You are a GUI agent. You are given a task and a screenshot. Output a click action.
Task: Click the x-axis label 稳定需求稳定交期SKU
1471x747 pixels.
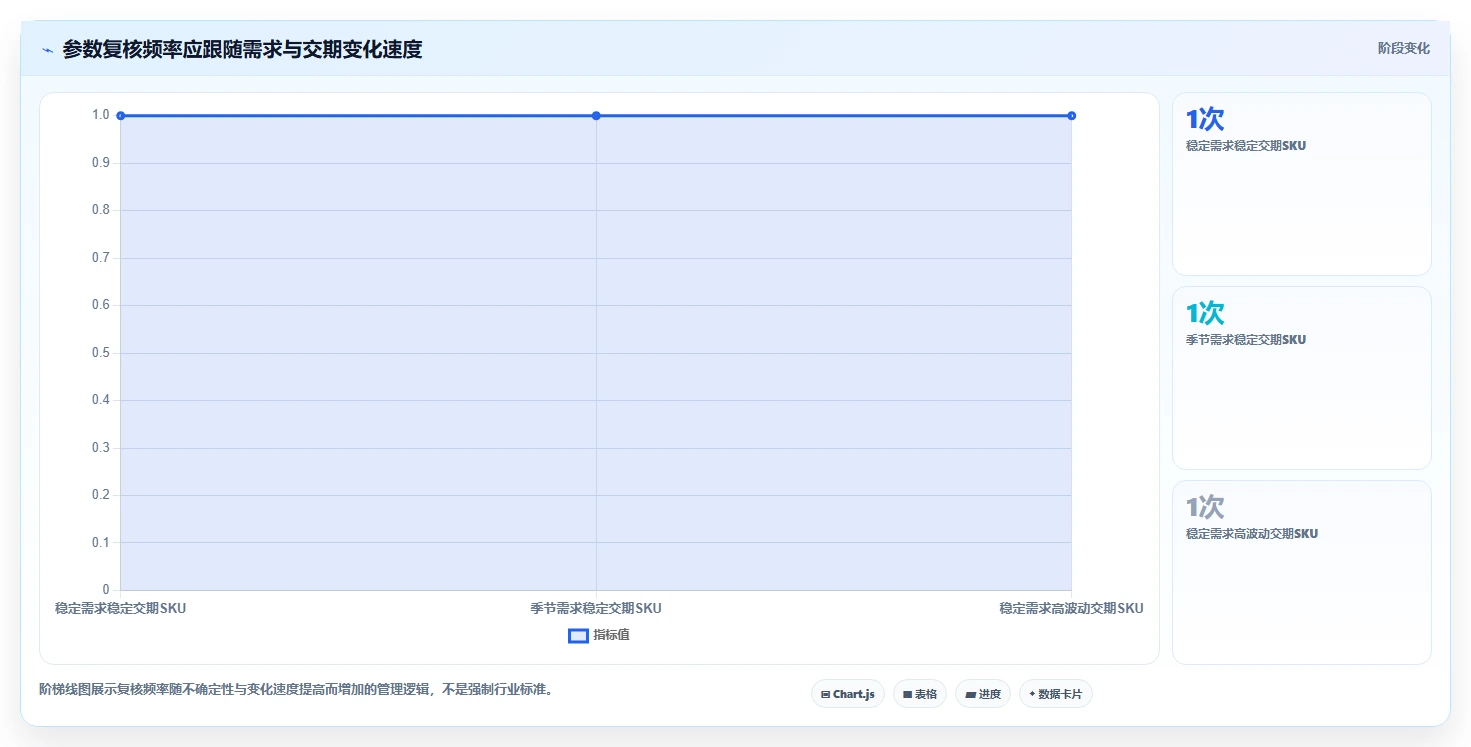120,608
